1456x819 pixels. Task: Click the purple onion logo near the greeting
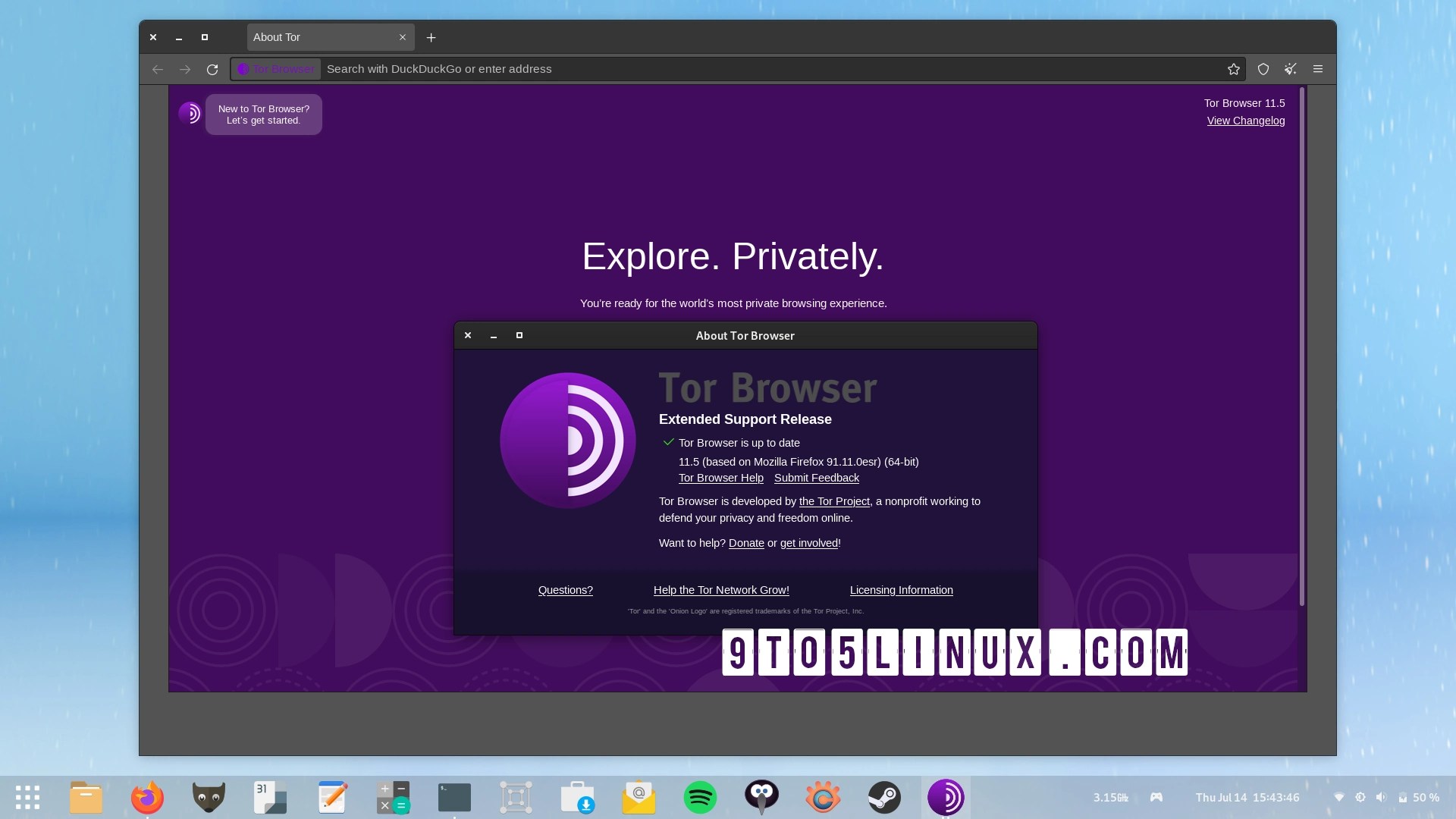(191, 114)
